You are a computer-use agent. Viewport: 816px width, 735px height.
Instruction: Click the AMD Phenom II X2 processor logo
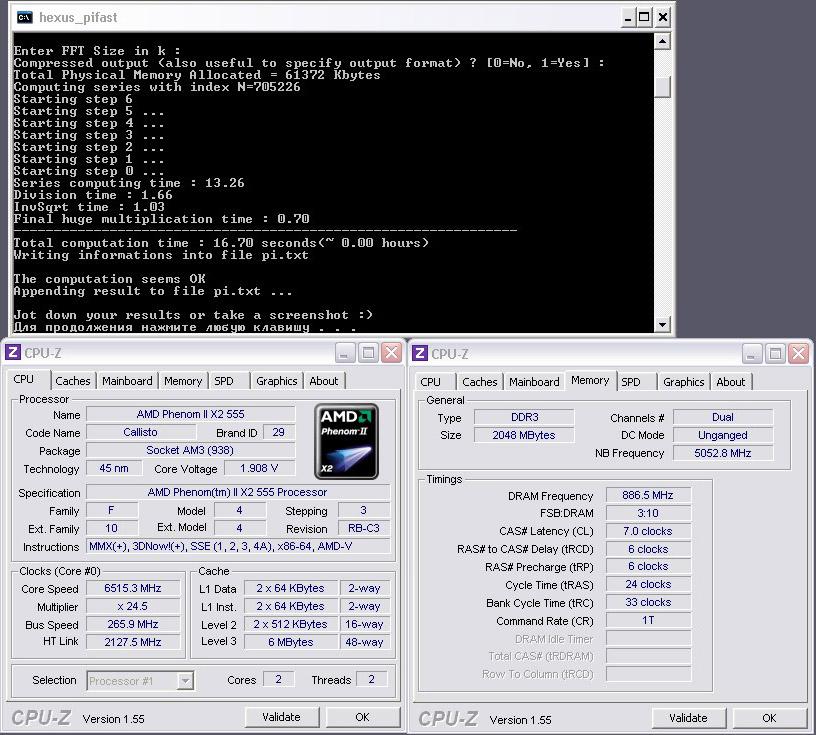(x=346, y=441)
